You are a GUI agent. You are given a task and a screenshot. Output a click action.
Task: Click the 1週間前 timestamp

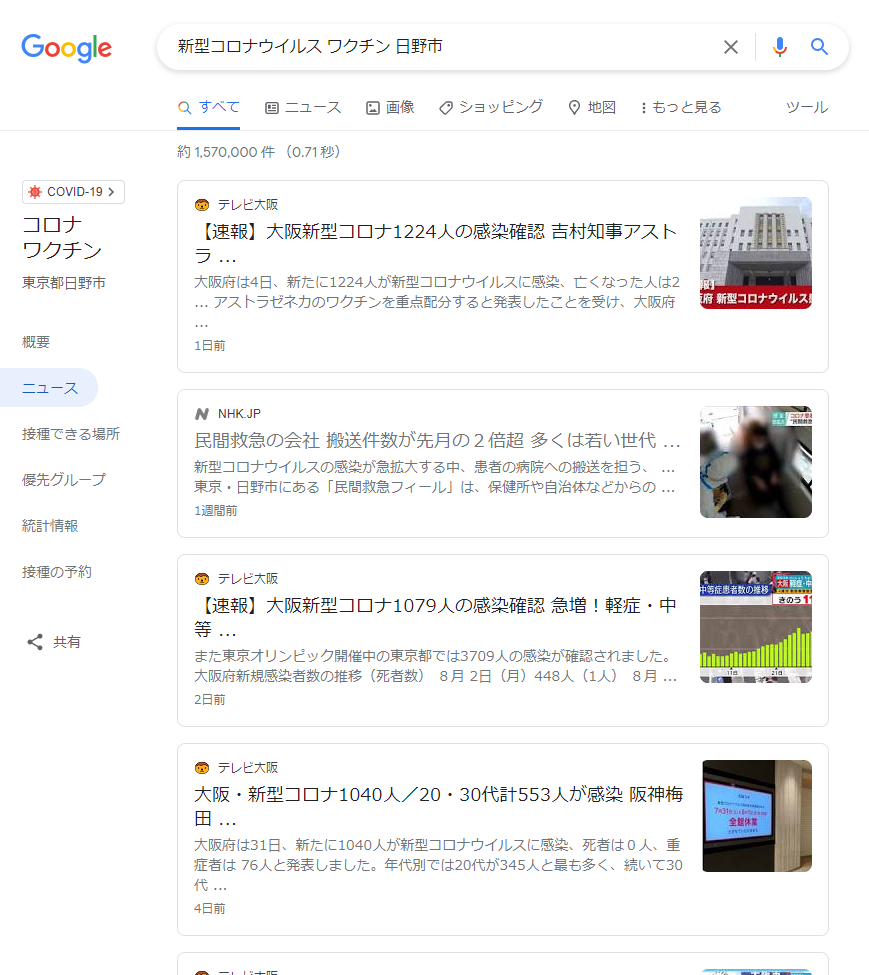coord(216,511)
